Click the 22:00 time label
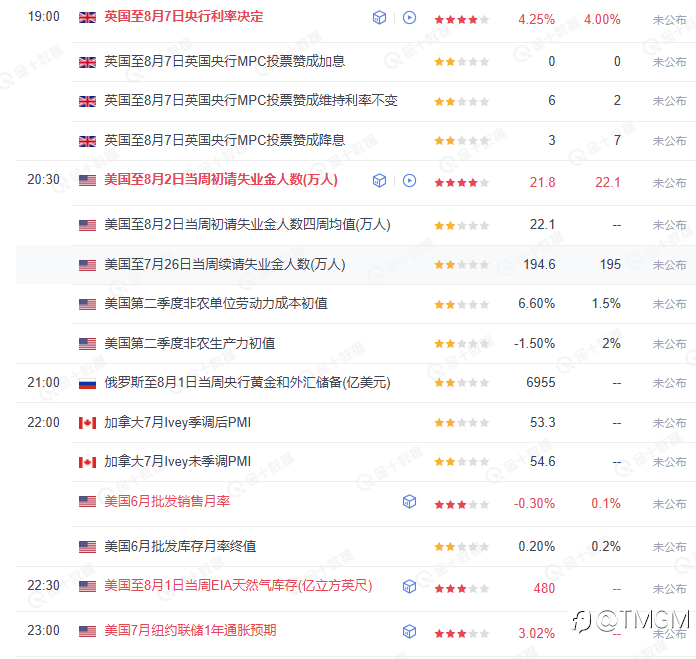The height and width of the screenshot is (659, 696). 44,422
